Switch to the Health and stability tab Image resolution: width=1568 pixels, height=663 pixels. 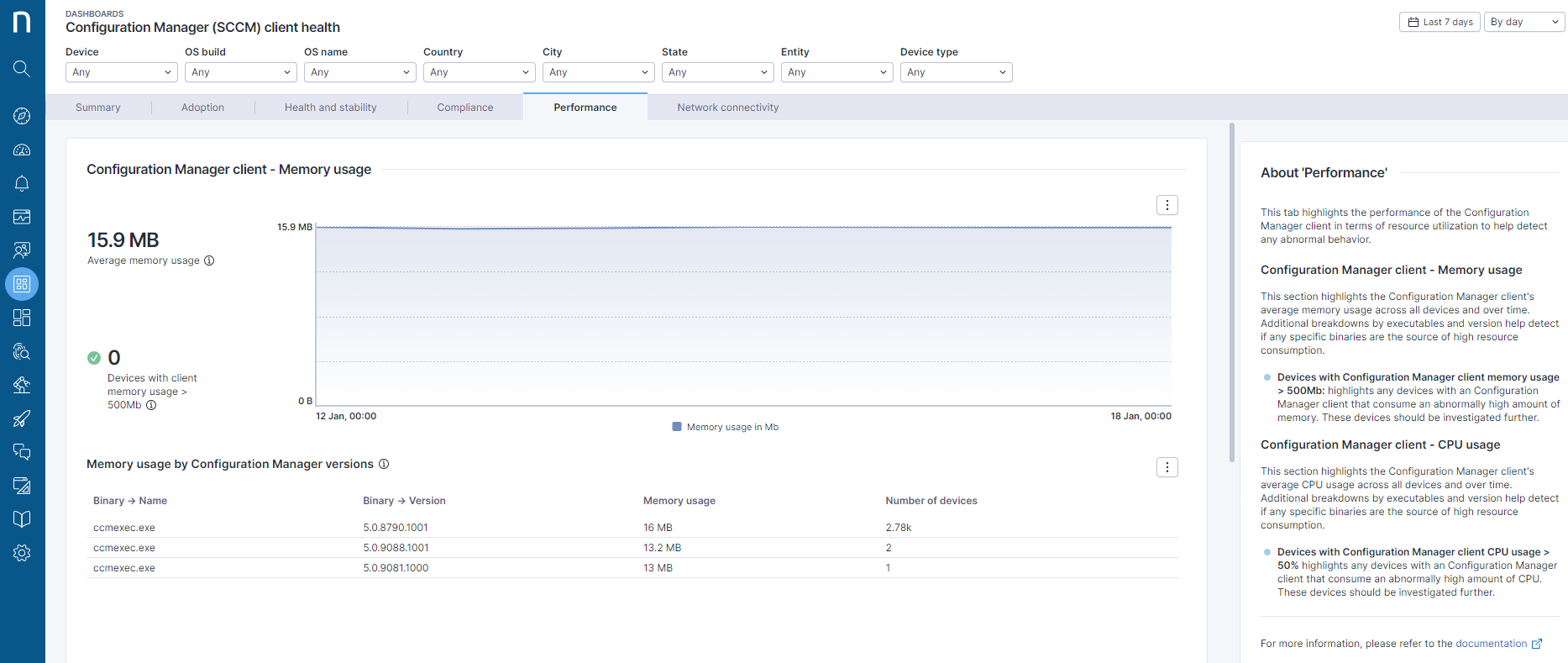coord(331,108)
